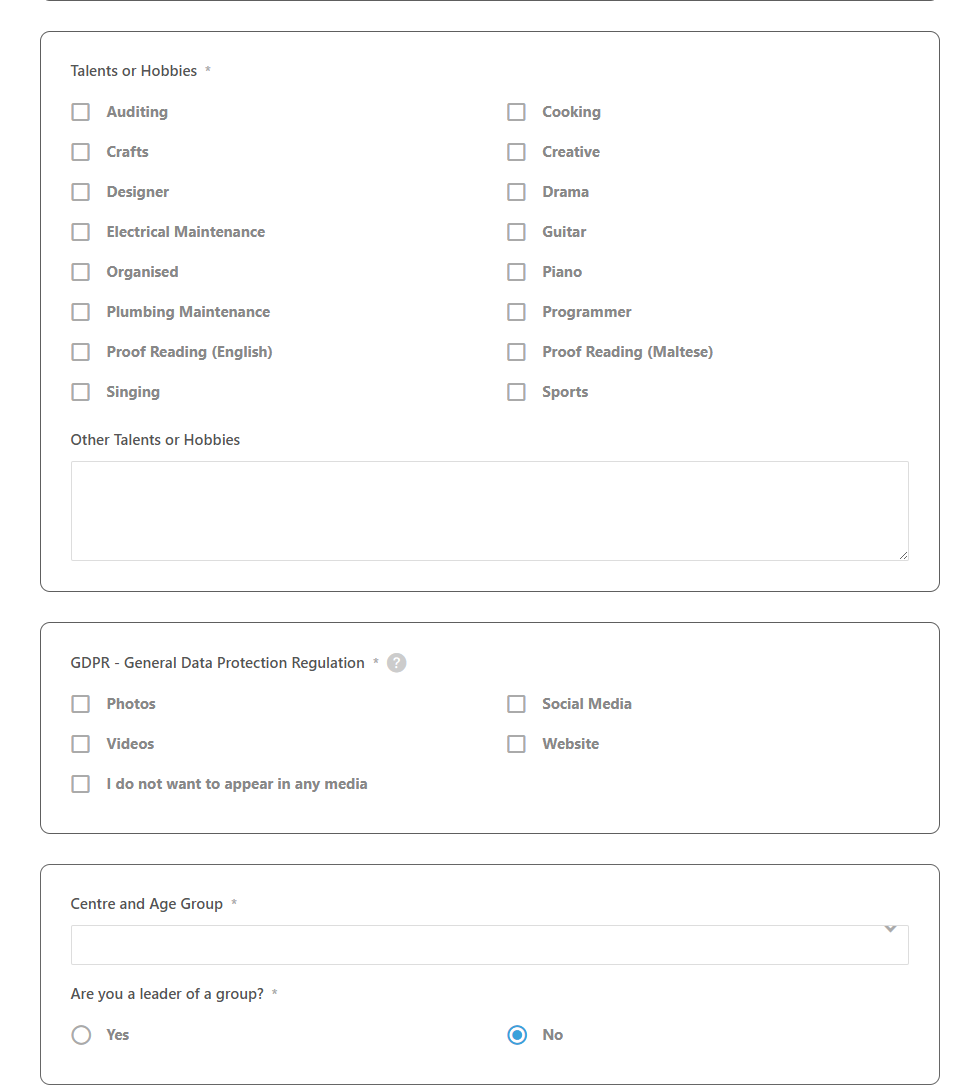
Task: Select I do not want to appear in any media
Action: click(81, 784)
